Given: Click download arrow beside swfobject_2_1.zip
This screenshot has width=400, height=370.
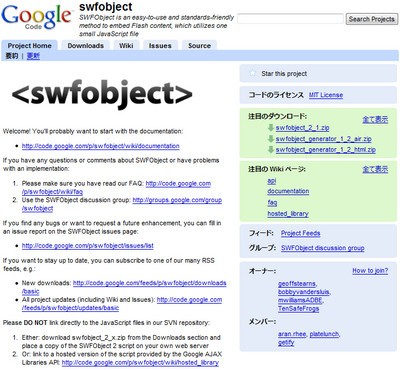Looking at the screenshot, I should coord(271,128).
